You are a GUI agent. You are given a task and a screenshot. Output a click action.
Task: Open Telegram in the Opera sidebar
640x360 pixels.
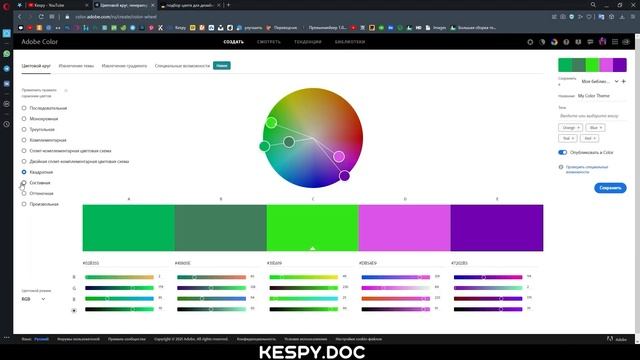click(x=7, y=69)
